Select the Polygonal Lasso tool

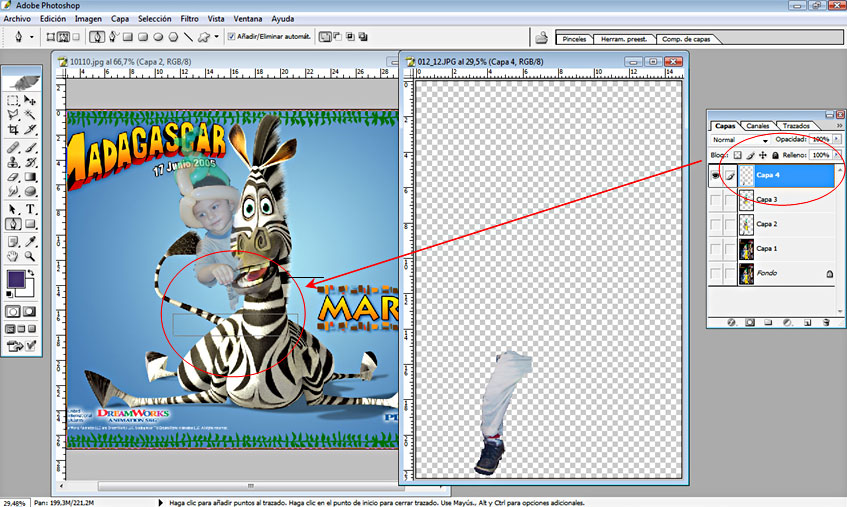12,114
